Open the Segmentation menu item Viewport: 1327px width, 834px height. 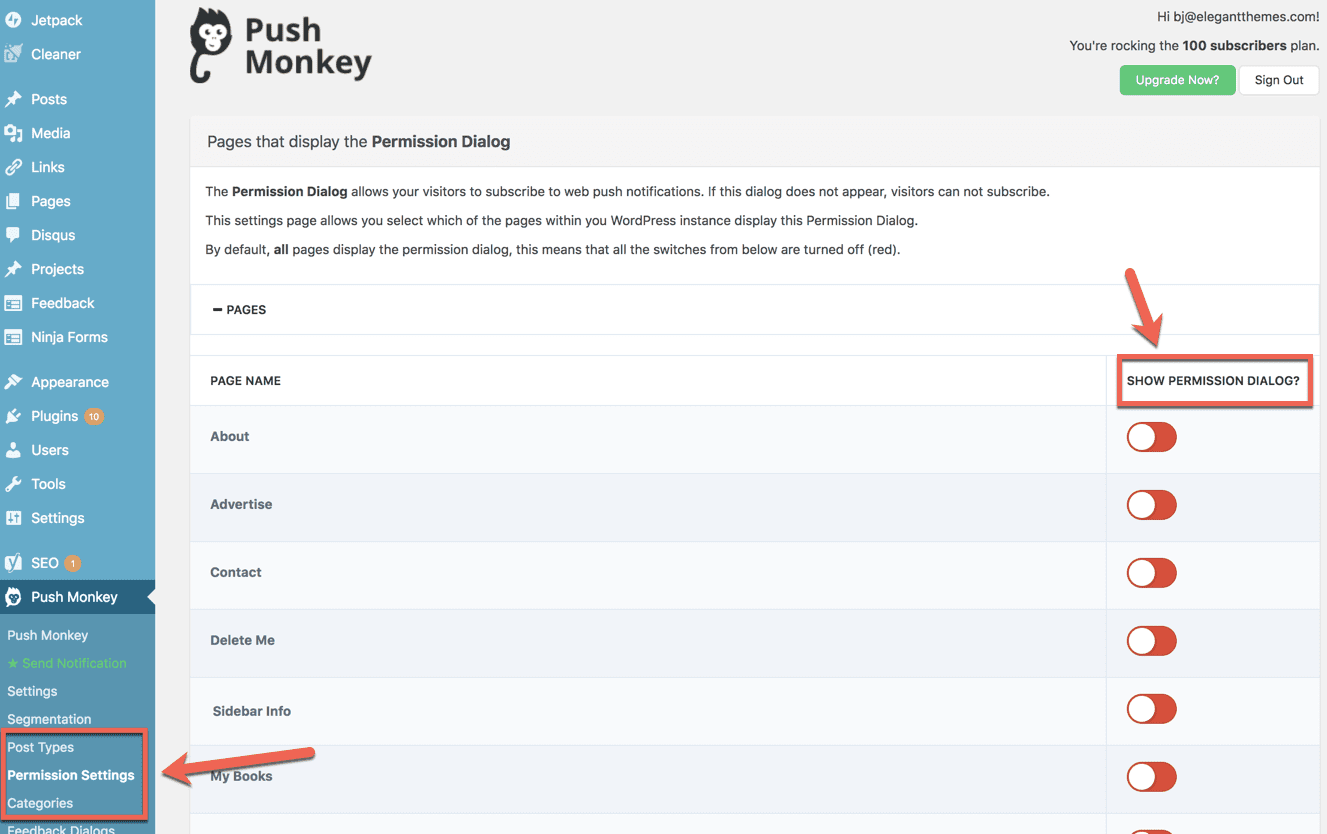click(47, 719)
